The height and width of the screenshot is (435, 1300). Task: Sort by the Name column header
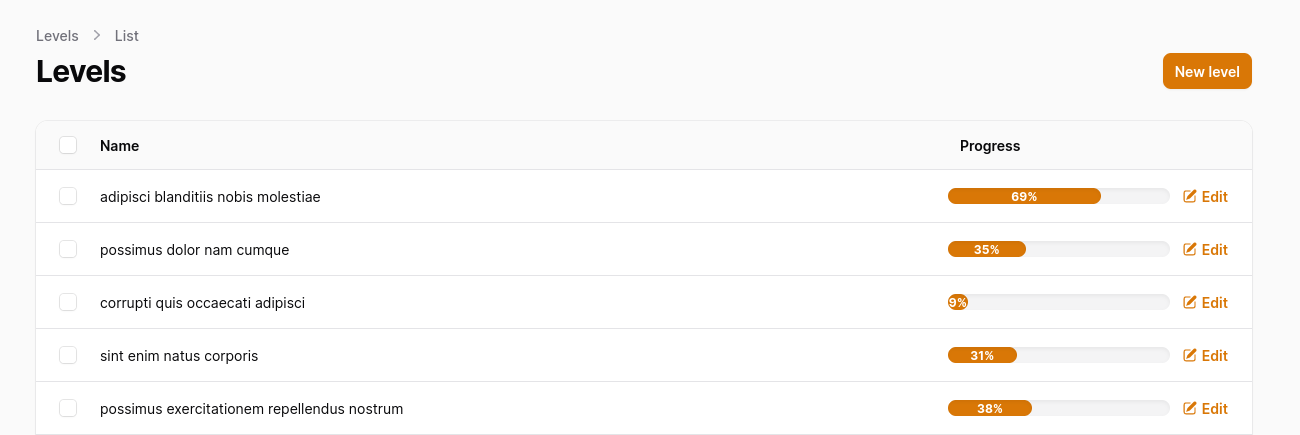pyautogui.click(x=119, y=146)
